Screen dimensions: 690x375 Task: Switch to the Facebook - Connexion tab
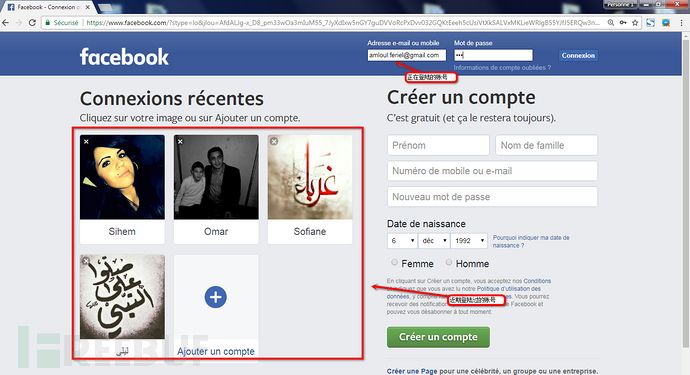49,7
